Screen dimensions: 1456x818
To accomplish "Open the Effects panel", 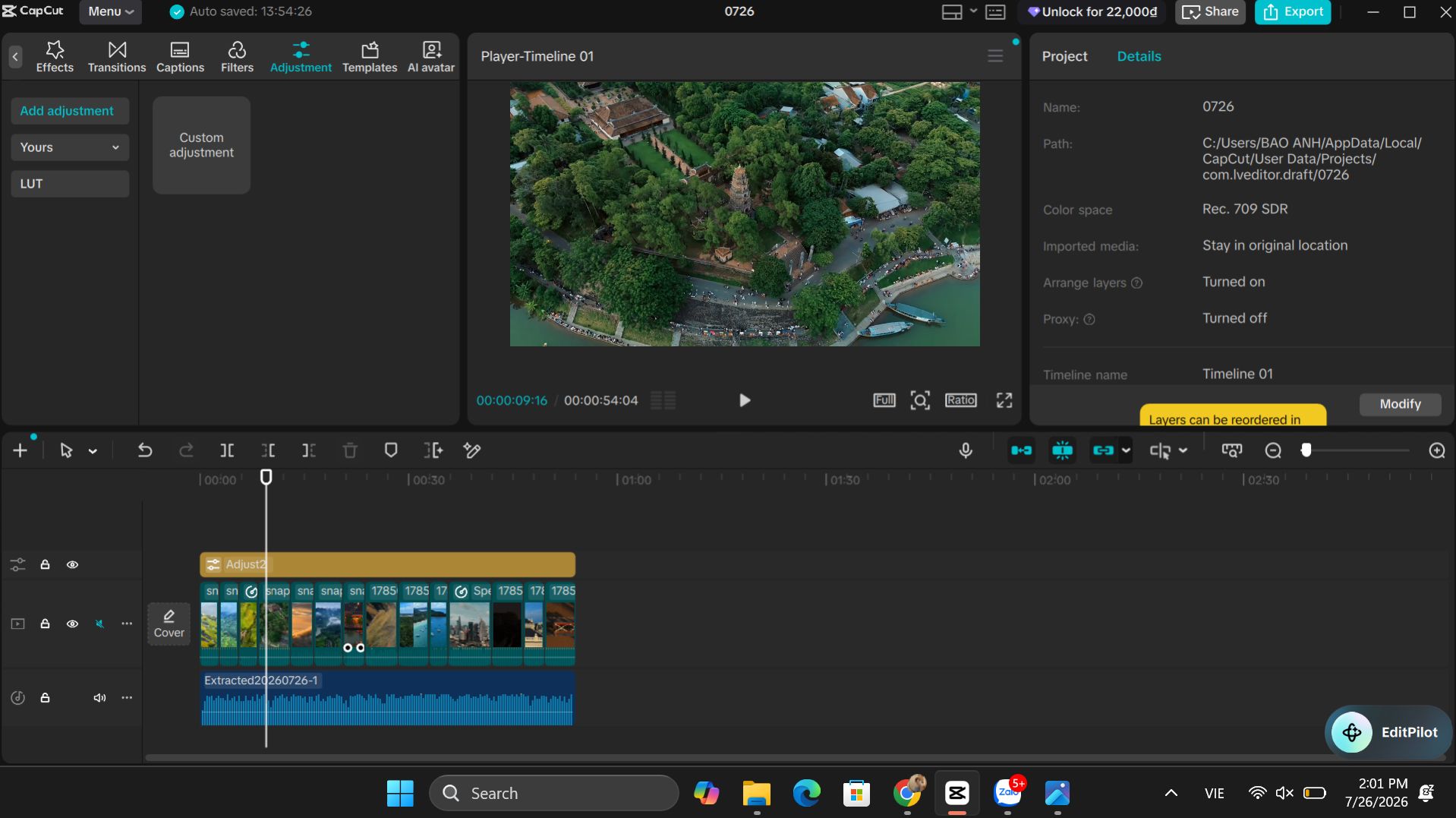I will [55, 57].
